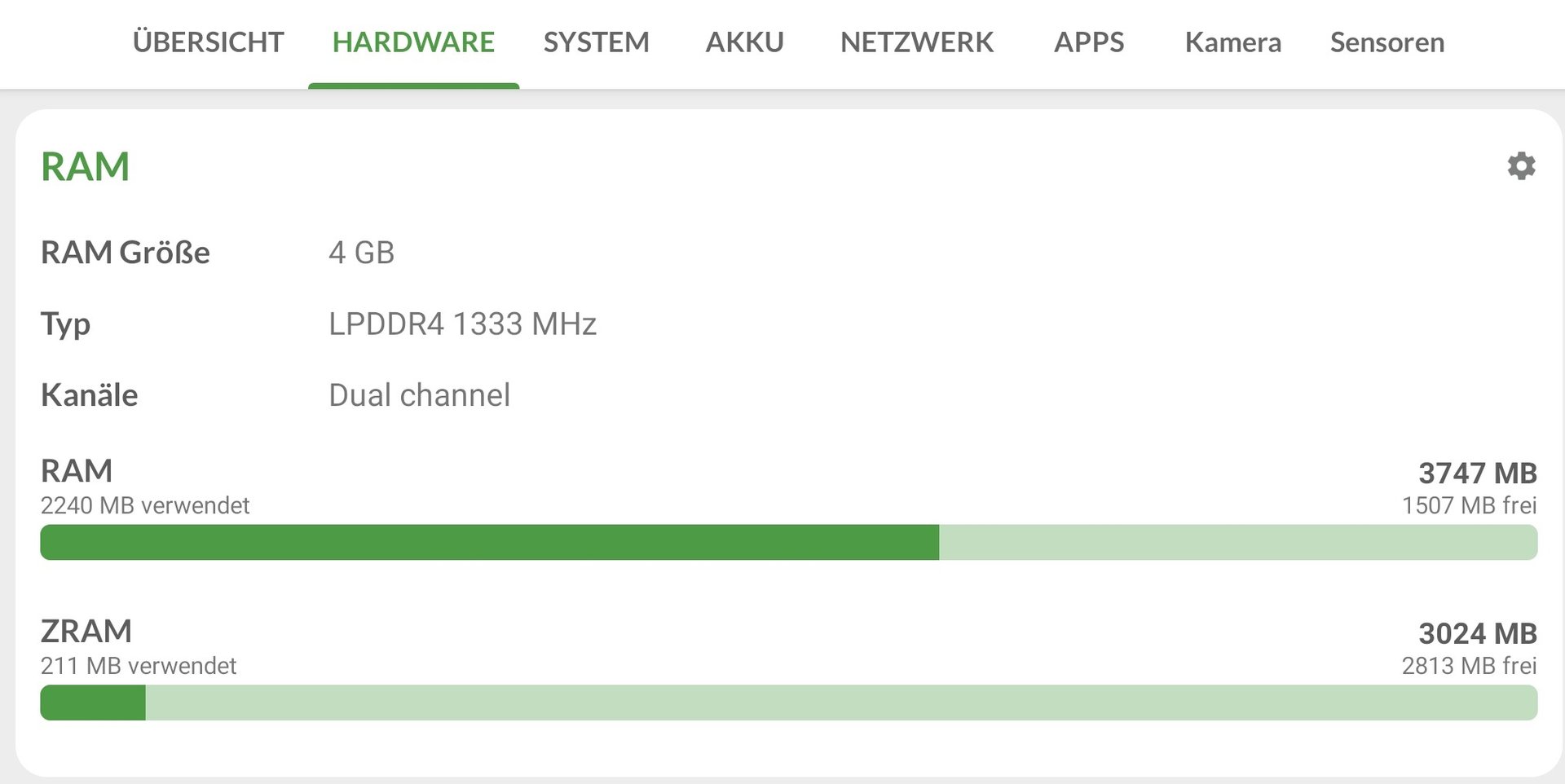This screenshot has width=1565, height=784.
Task: Show the Kamera tab
Action: 1233,42
